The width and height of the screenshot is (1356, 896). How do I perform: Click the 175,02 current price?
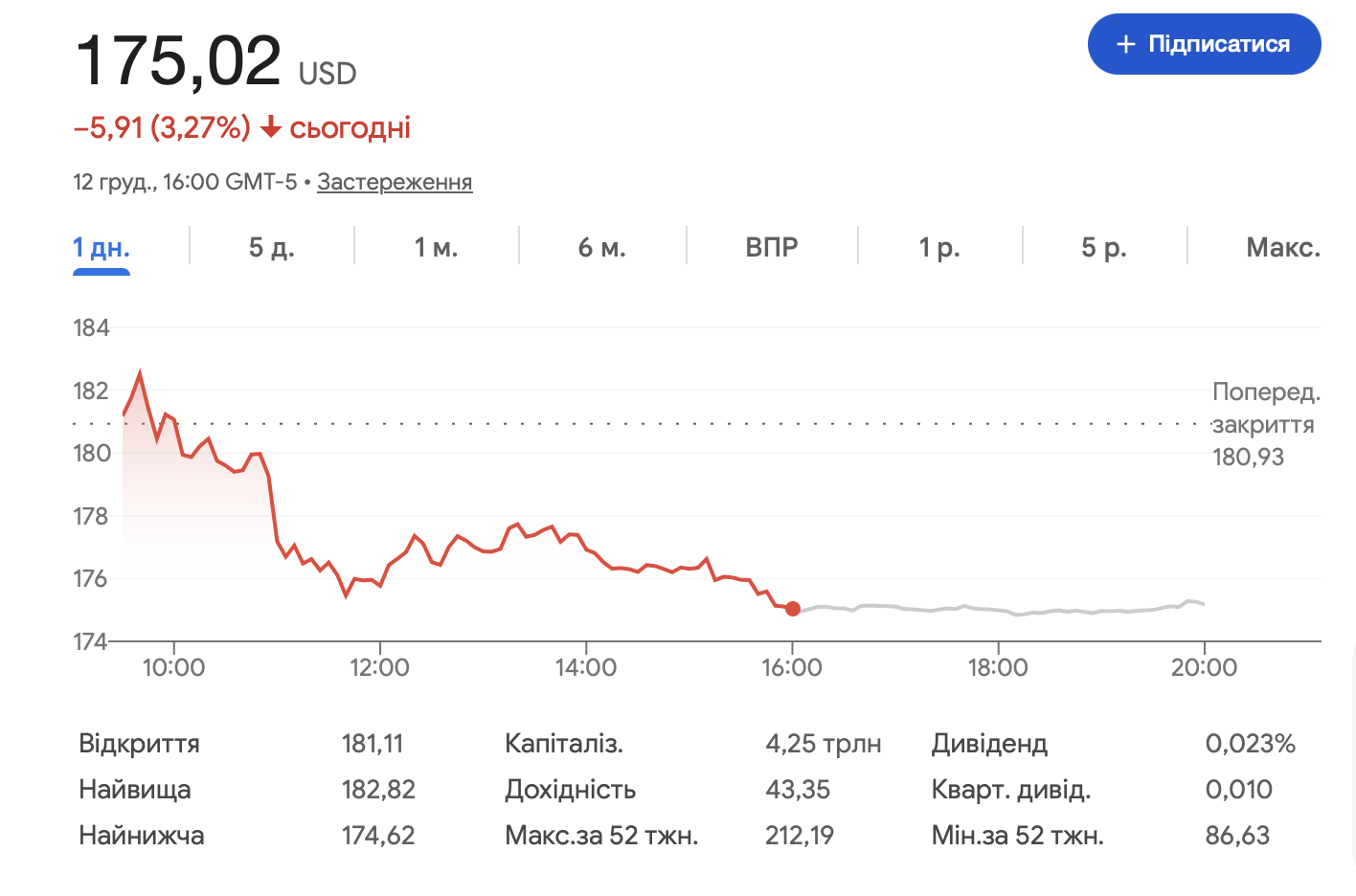point(178,60)
